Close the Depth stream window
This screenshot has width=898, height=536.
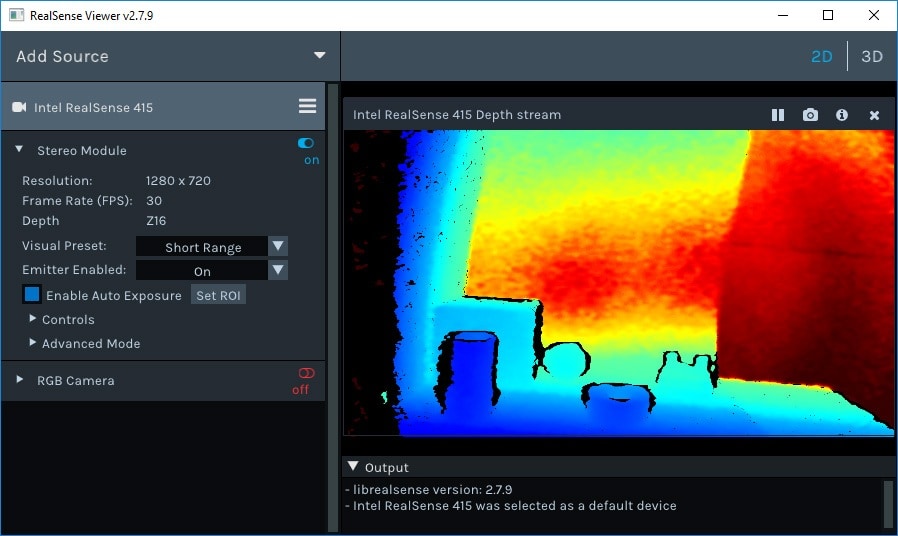(x=874, y=115)
